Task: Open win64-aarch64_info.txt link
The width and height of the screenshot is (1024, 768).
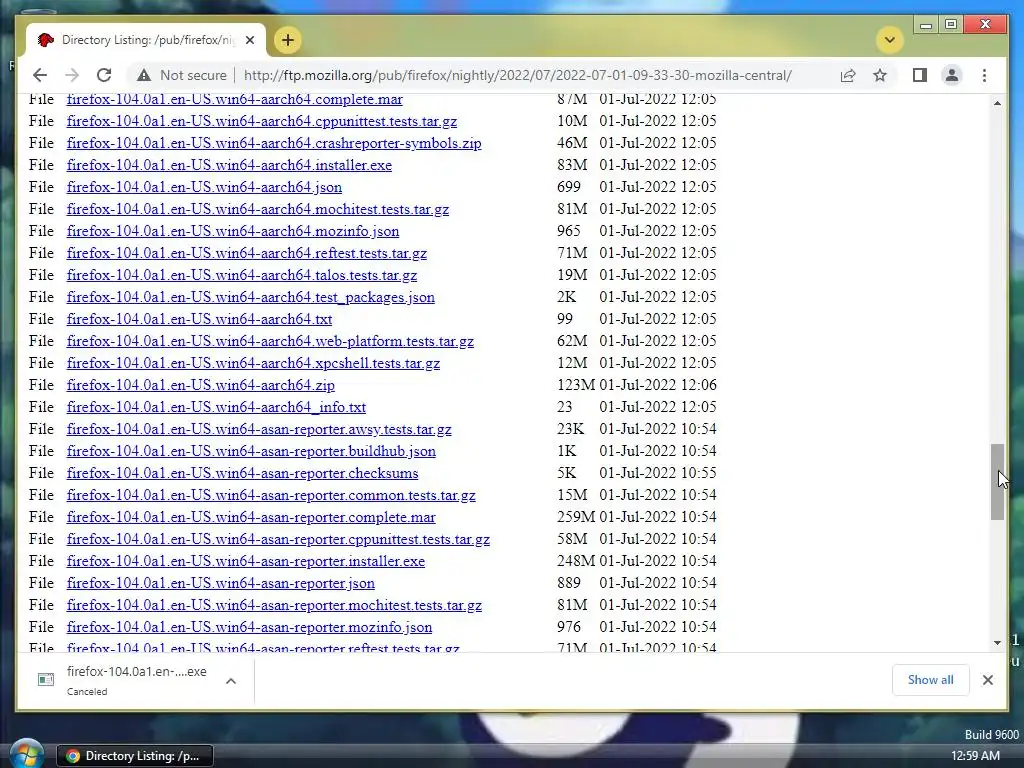Action: coord(216,408)
